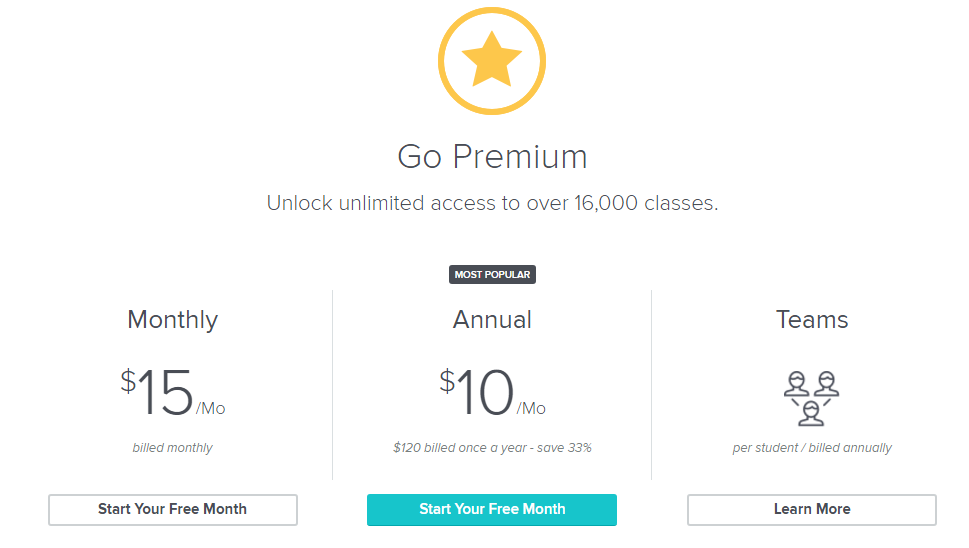Click the Most Popular badge
The image size is (969, 548).
pos(492,274)
